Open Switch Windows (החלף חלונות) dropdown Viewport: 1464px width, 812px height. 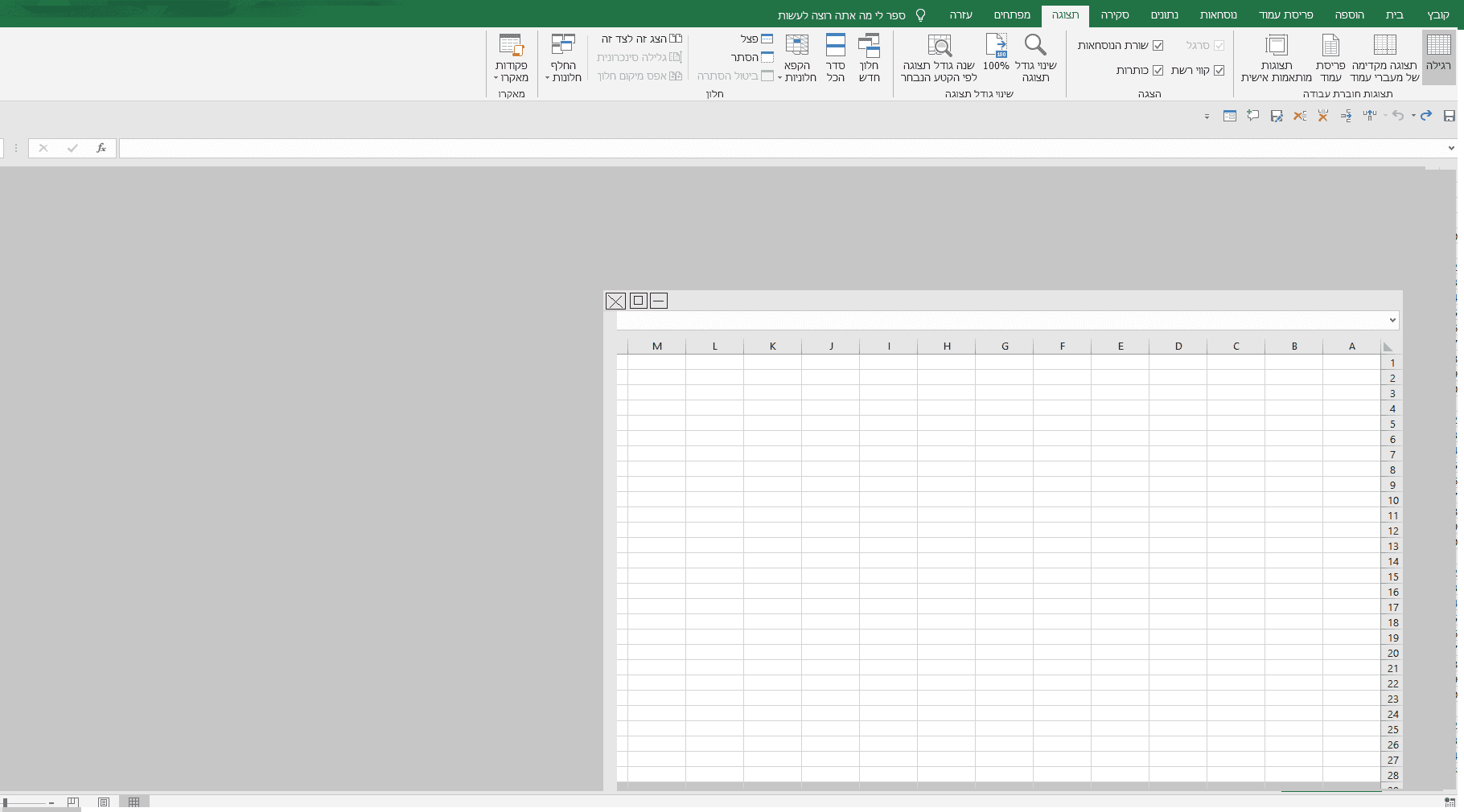coord(563,57)
